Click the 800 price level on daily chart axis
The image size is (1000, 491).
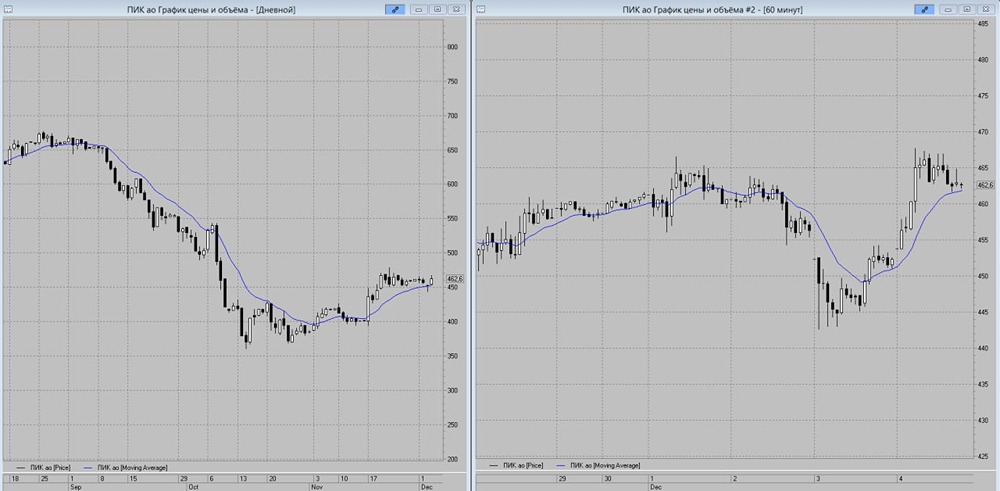(x=453, y=47)
